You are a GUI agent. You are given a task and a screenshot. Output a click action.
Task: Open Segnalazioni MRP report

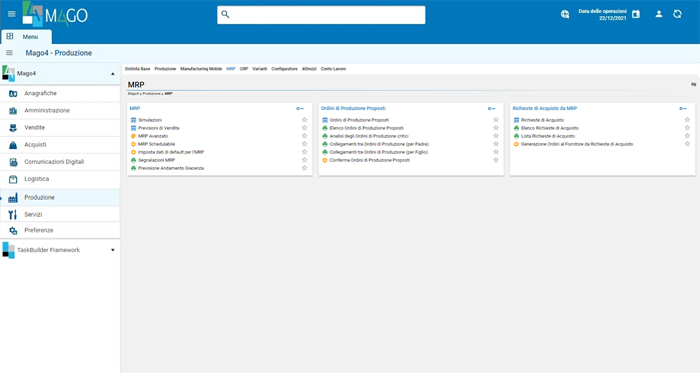pyautogui.click(x=156, y=160)
